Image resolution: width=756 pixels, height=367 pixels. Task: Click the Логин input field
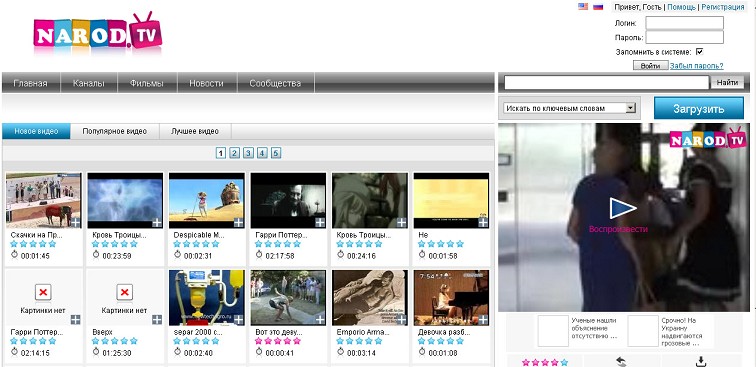pyautogui.click(x=685, y=23)
